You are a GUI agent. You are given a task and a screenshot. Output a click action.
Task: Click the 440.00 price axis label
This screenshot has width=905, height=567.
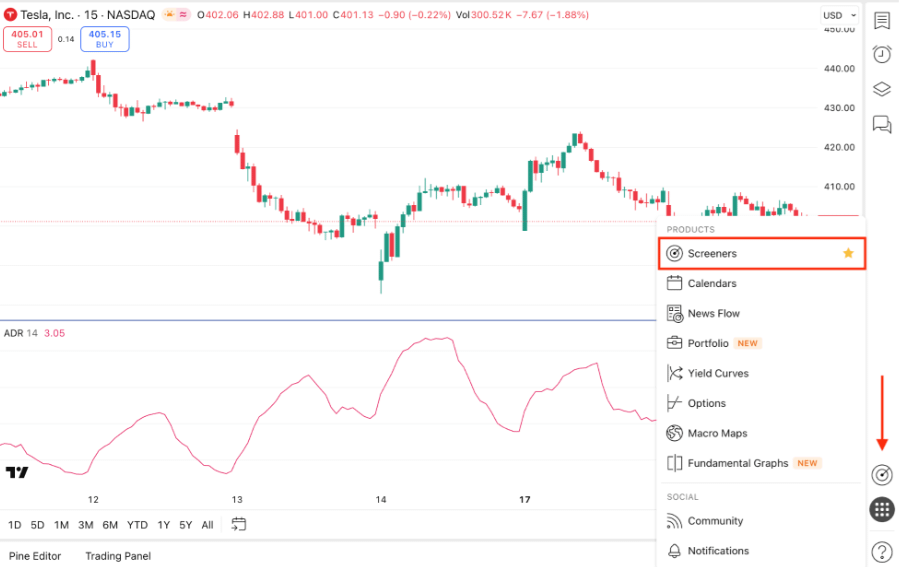click(x=839, y=68)
